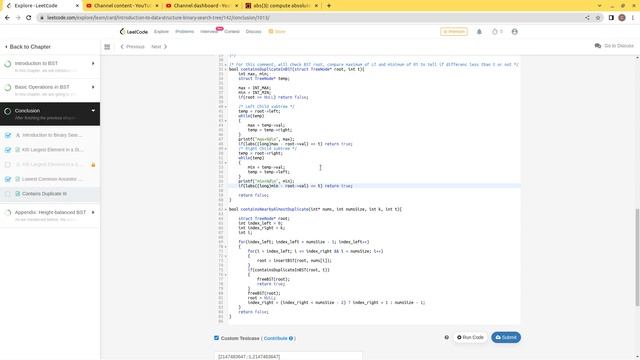
Task: Click the Run Code button
Action: point(470,338)
